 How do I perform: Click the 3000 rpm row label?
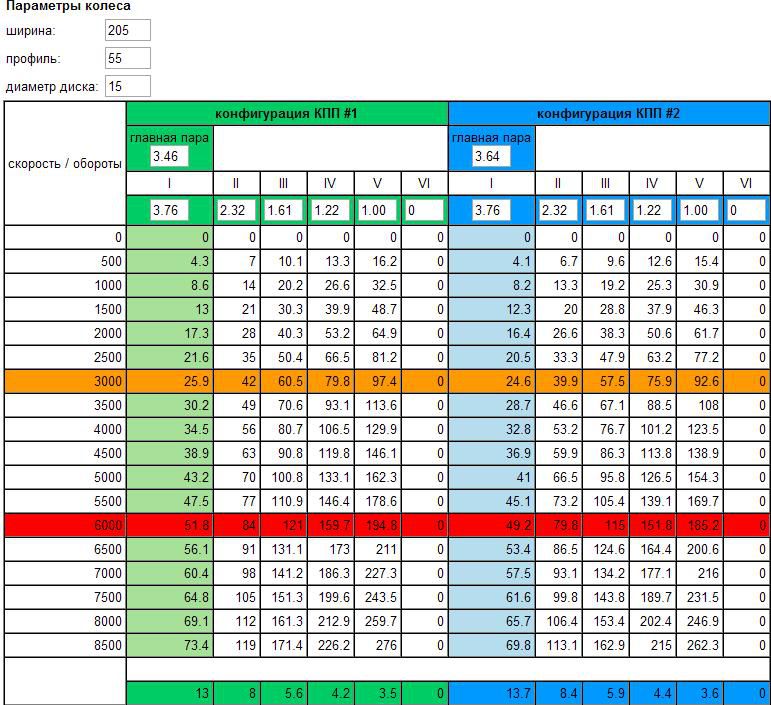[65, 381]
